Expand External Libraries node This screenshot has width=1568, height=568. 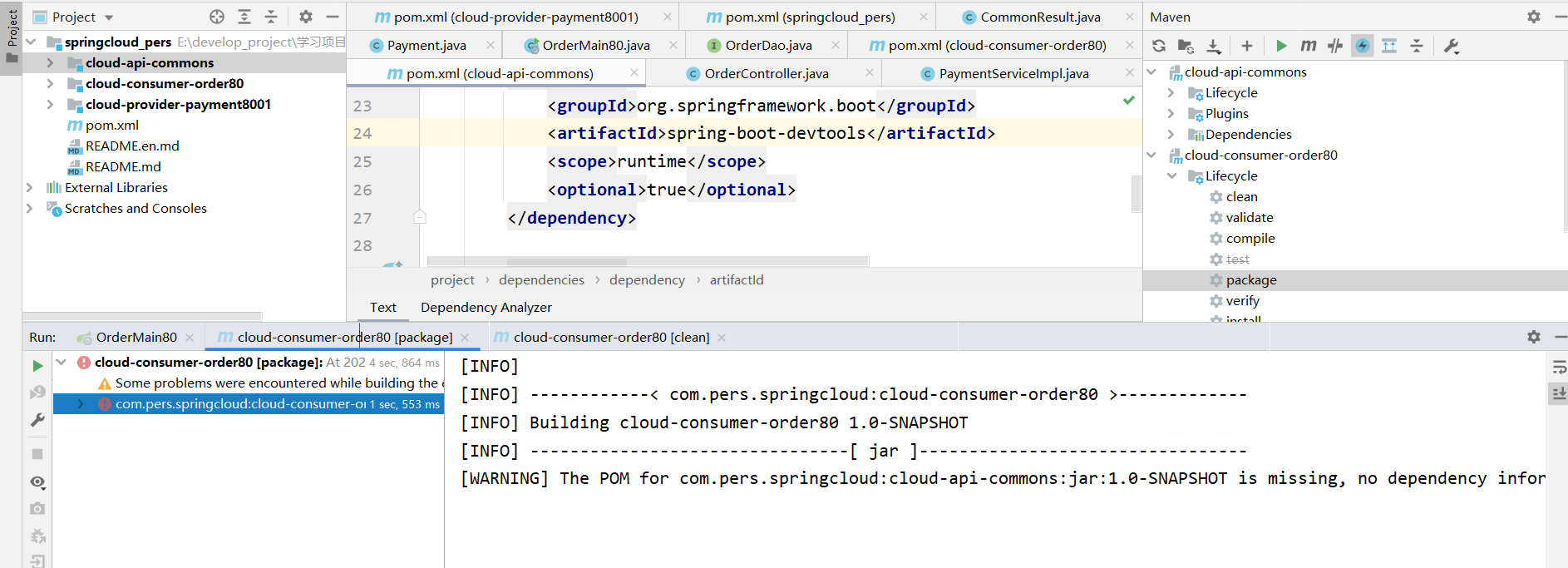(30, 187)
